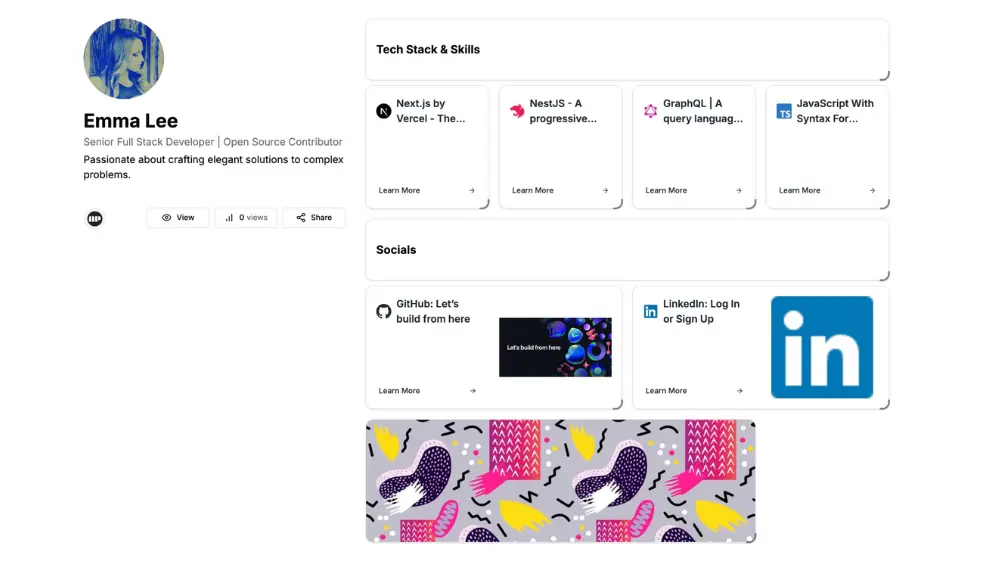Screen dimensions: 1000x588
Task: Click the small LinkedIn icon
Action: click(x=650, y=311)
